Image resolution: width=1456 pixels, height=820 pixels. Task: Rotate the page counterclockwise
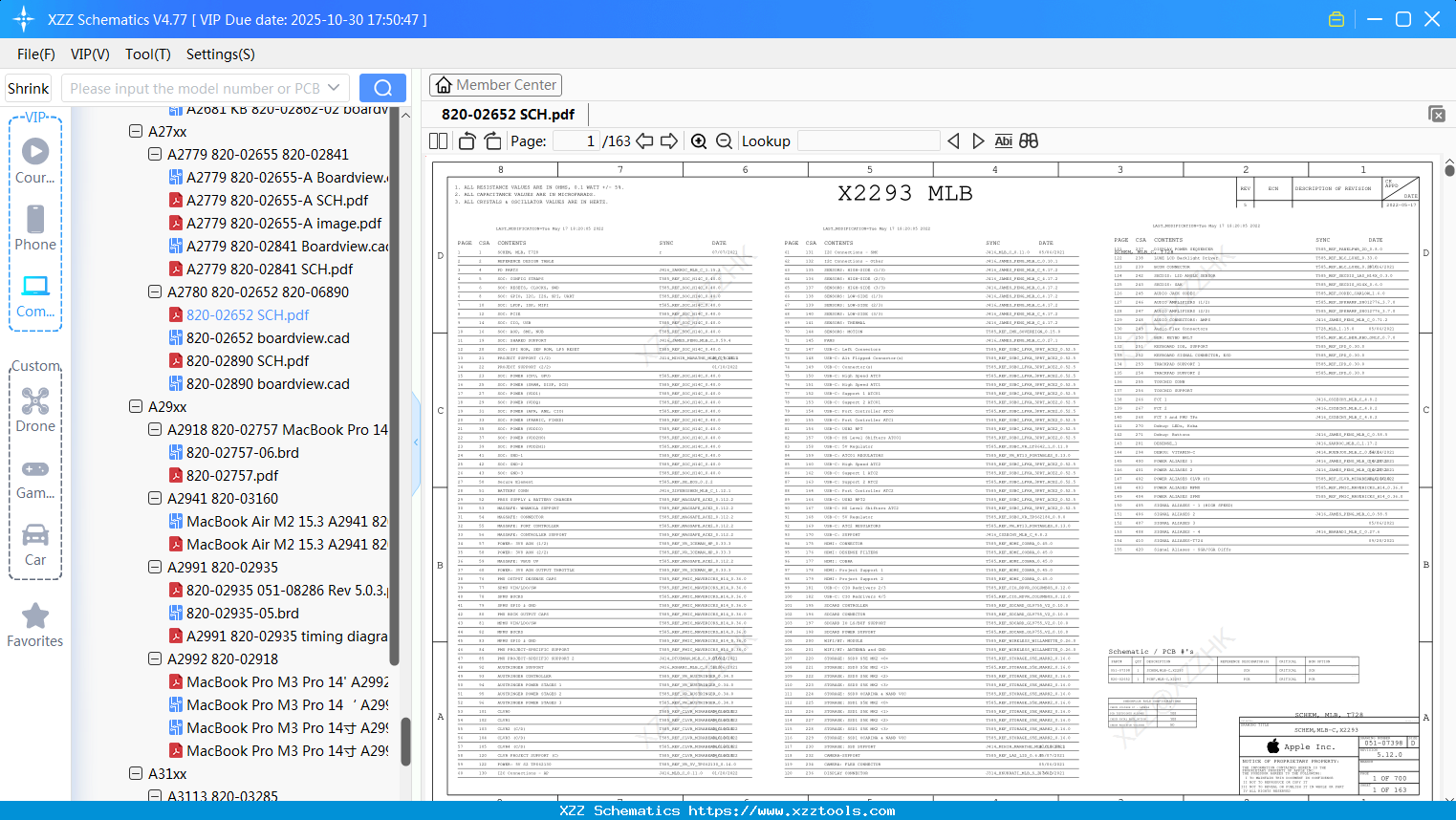467,141
